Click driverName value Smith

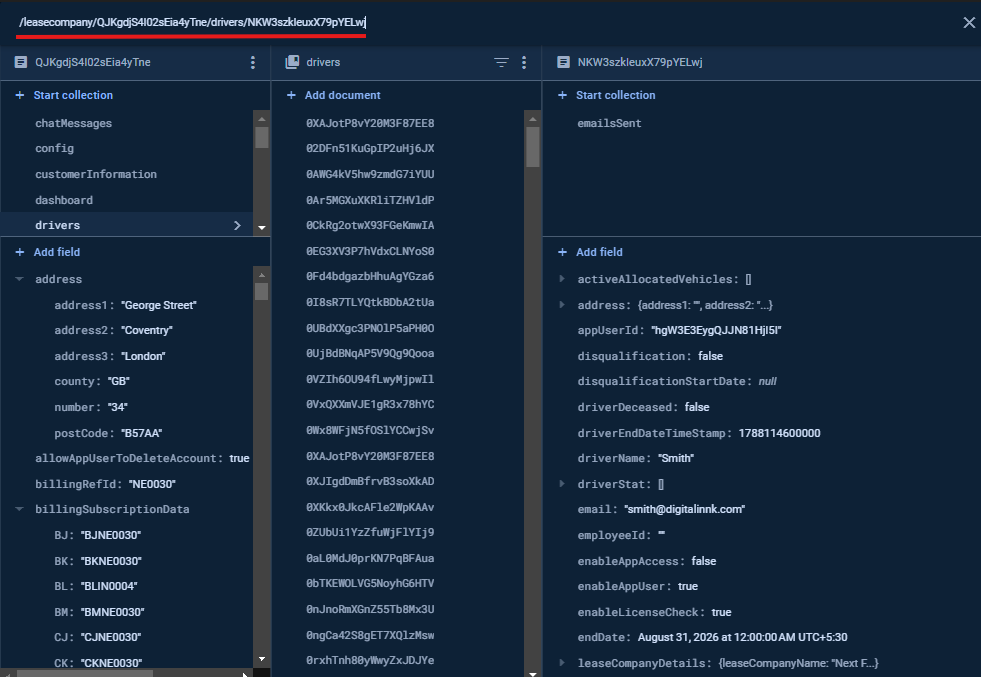(676, 459)
